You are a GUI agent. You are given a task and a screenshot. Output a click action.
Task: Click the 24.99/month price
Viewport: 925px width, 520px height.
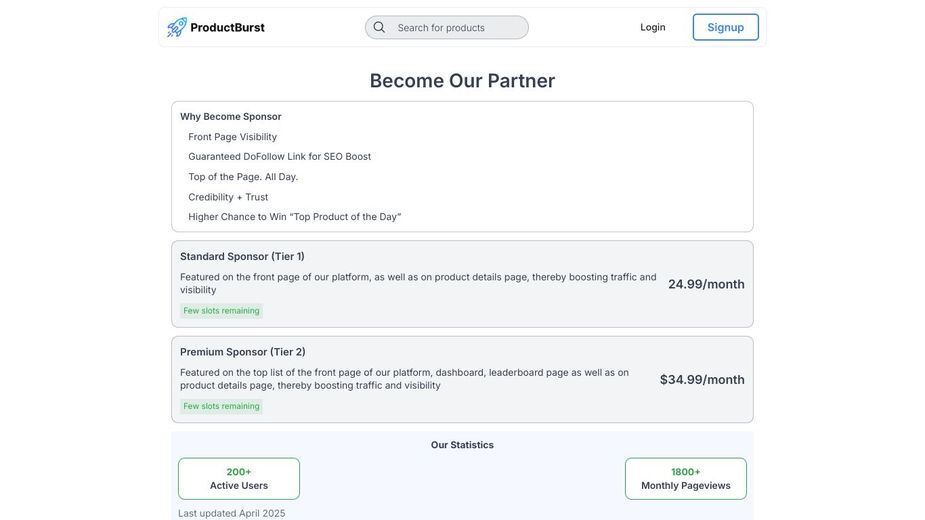click(x=706, y=284)
